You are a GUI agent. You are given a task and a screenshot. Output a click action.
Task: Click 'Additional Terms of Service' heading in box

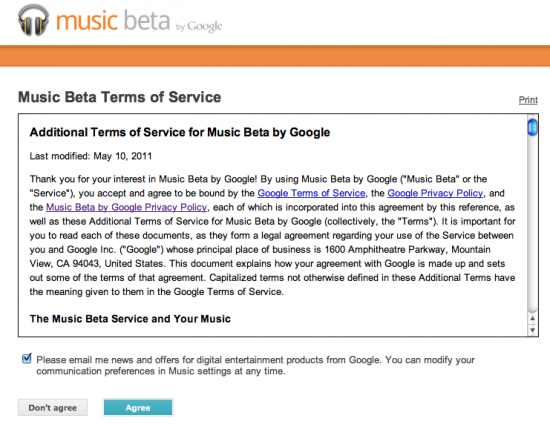[x=180, y=132]
